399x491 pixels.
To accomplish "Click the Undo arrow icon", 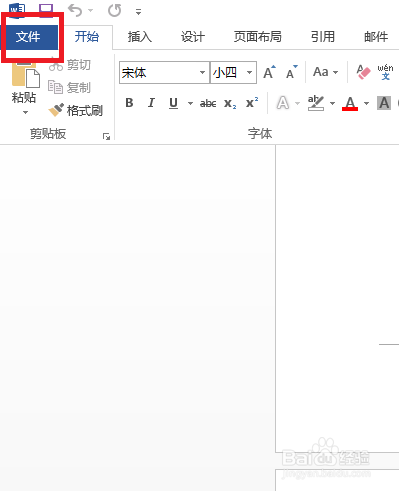I will (x=75, y=10).
